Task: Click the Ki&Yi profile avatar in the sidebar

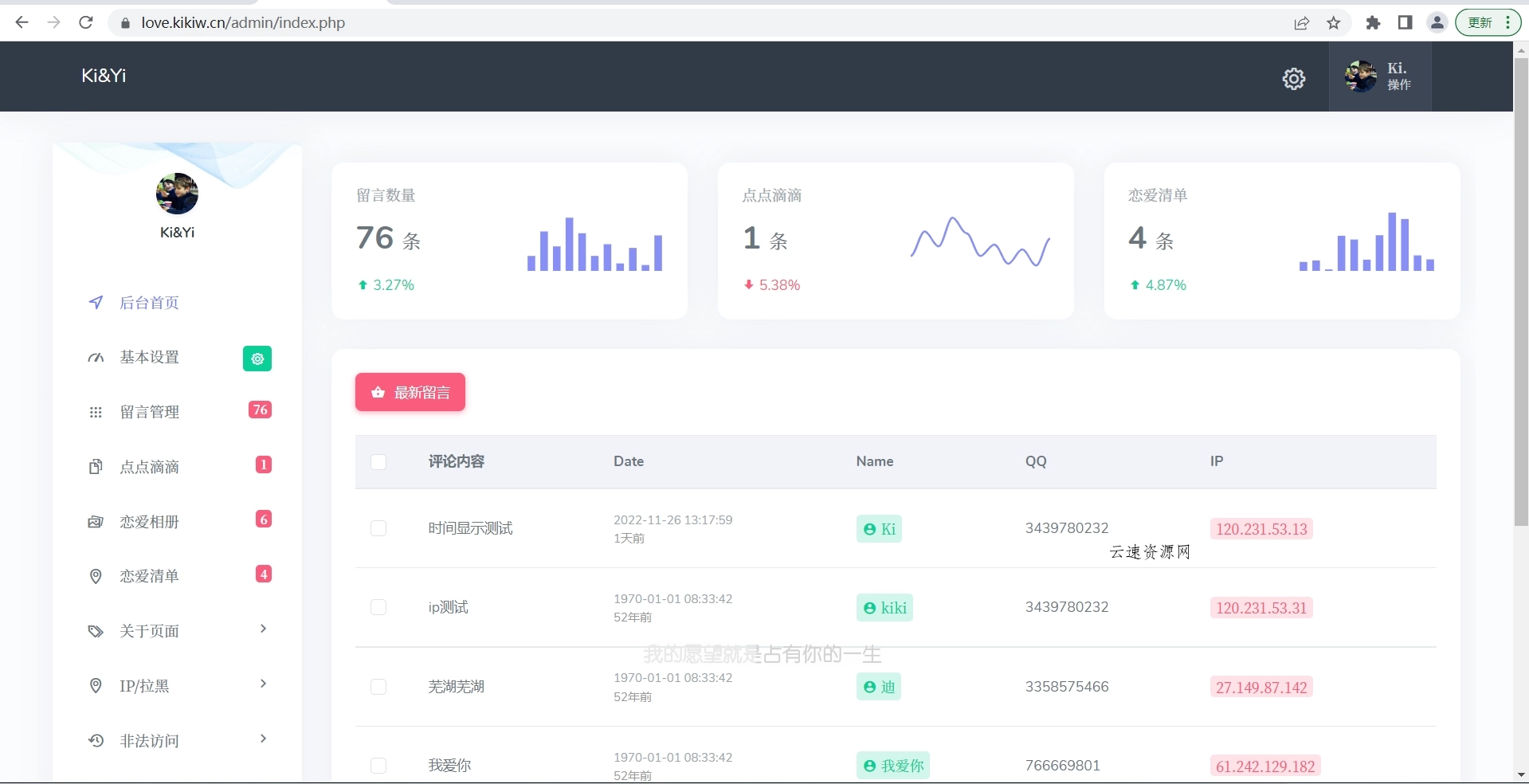Action: 177,194
